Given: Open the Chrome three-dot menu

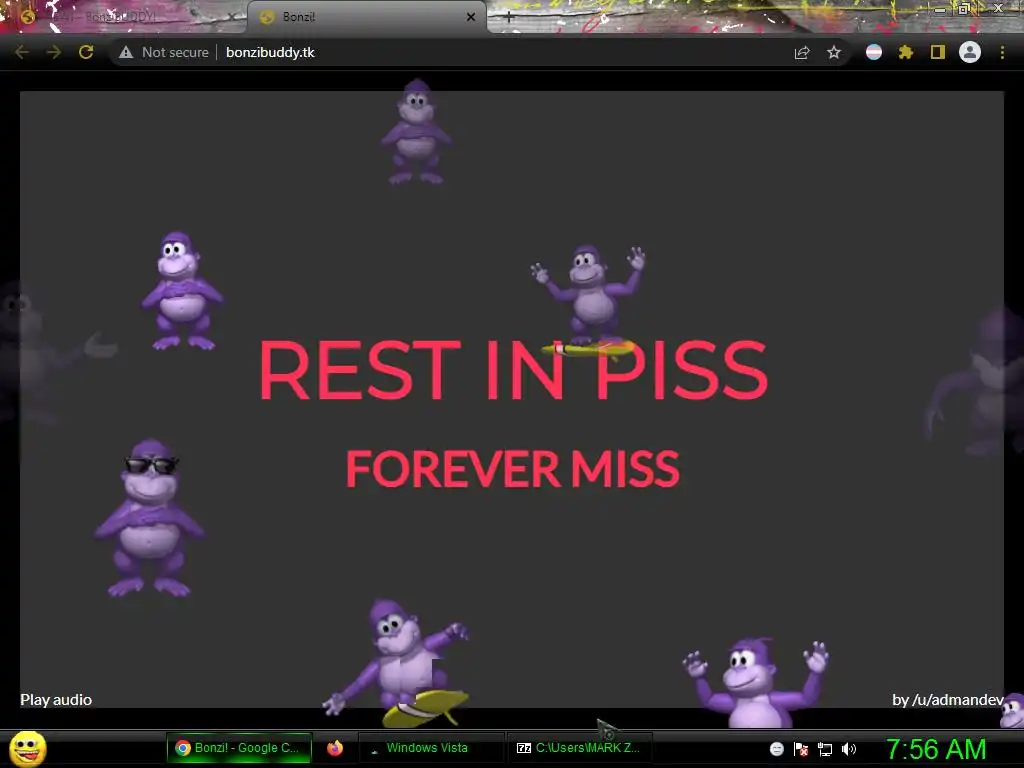Looking at the screenshot, I should coord(1002,52).
